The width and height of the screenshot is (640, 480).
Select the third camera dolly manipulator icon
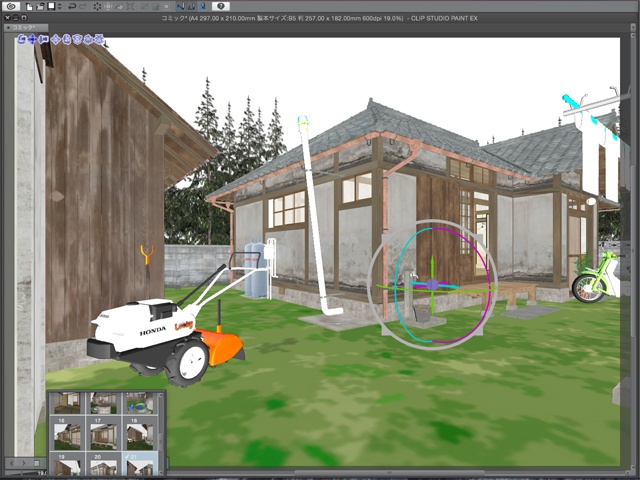point(43,39)
